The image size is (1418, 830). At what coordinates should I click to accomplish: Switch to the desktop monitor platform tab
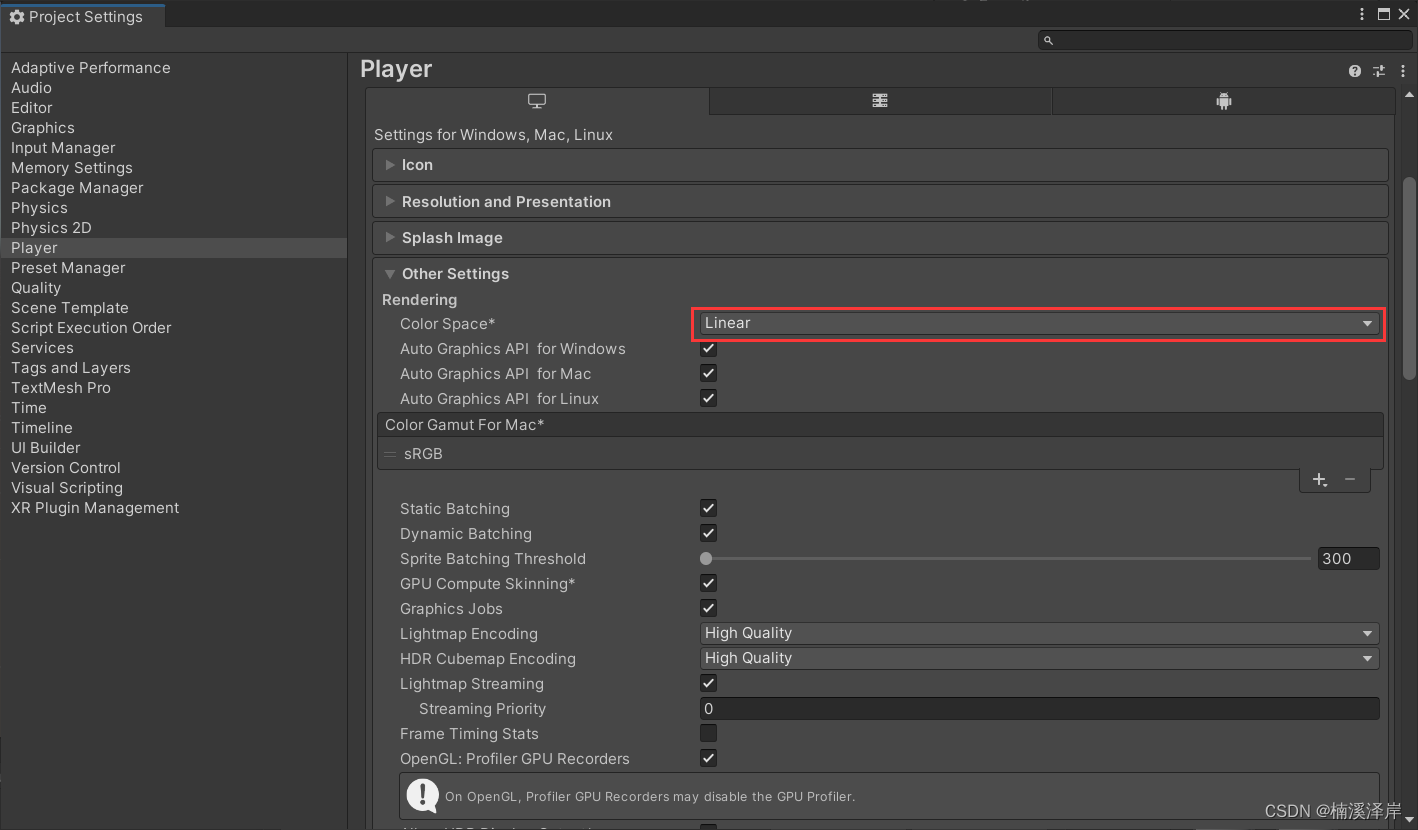click(537, 101)
